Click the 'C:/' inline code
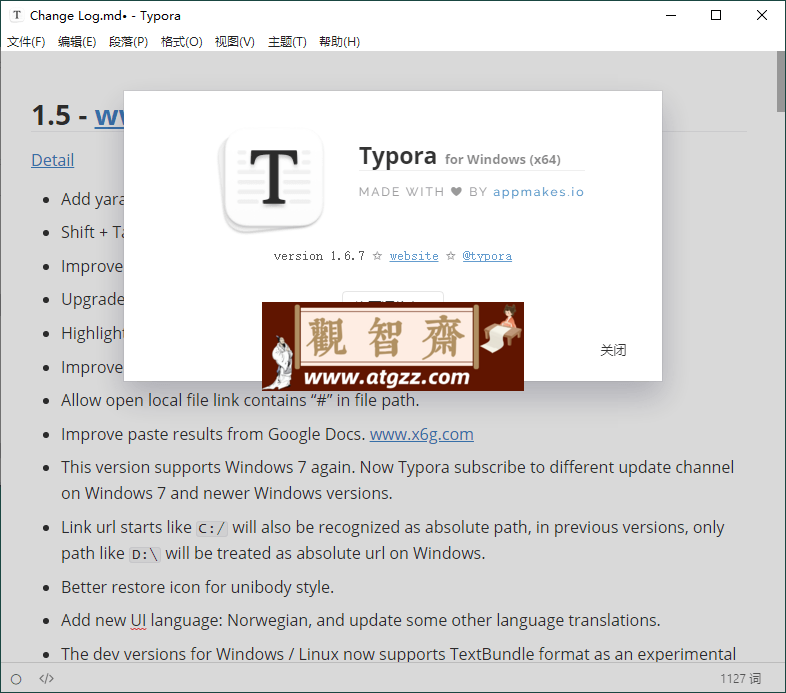Image resolution: width=786 pixels, height=693 pixels. [212, 528]
